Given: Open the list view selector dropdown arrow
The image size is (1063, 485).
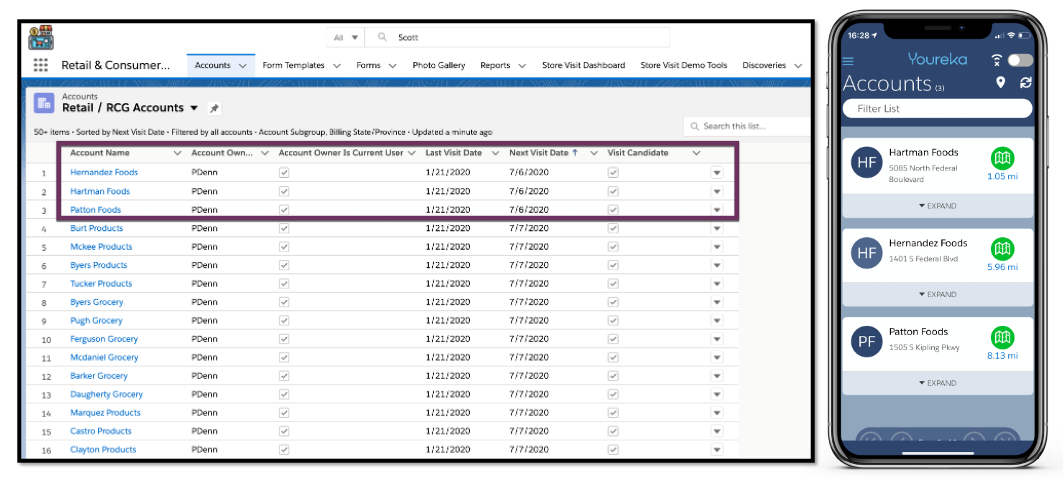Looking at the screenshot, I should pyautogui.click(x=194, y=108).
